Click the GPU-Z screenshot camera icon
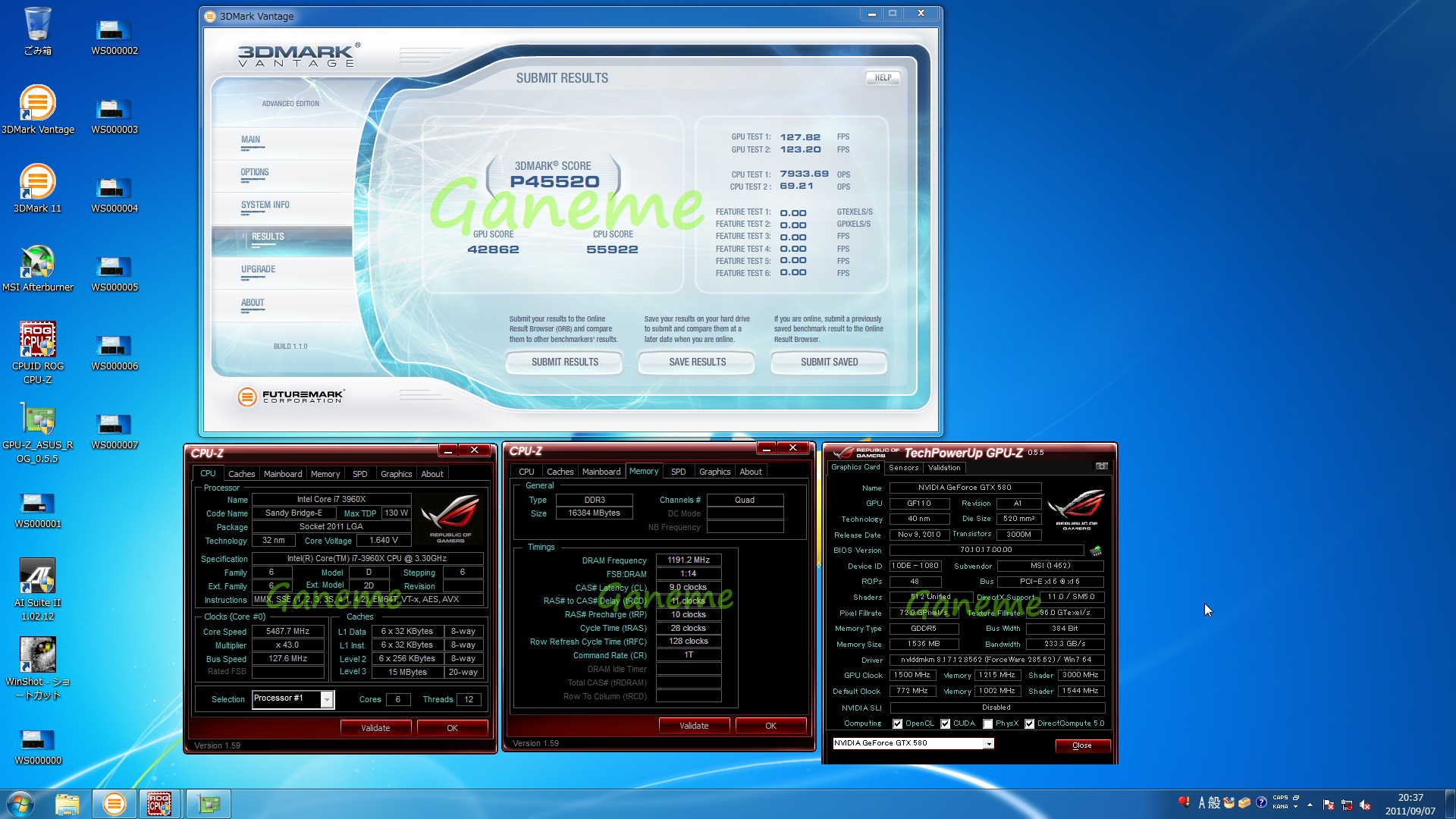 point(1102,466)
